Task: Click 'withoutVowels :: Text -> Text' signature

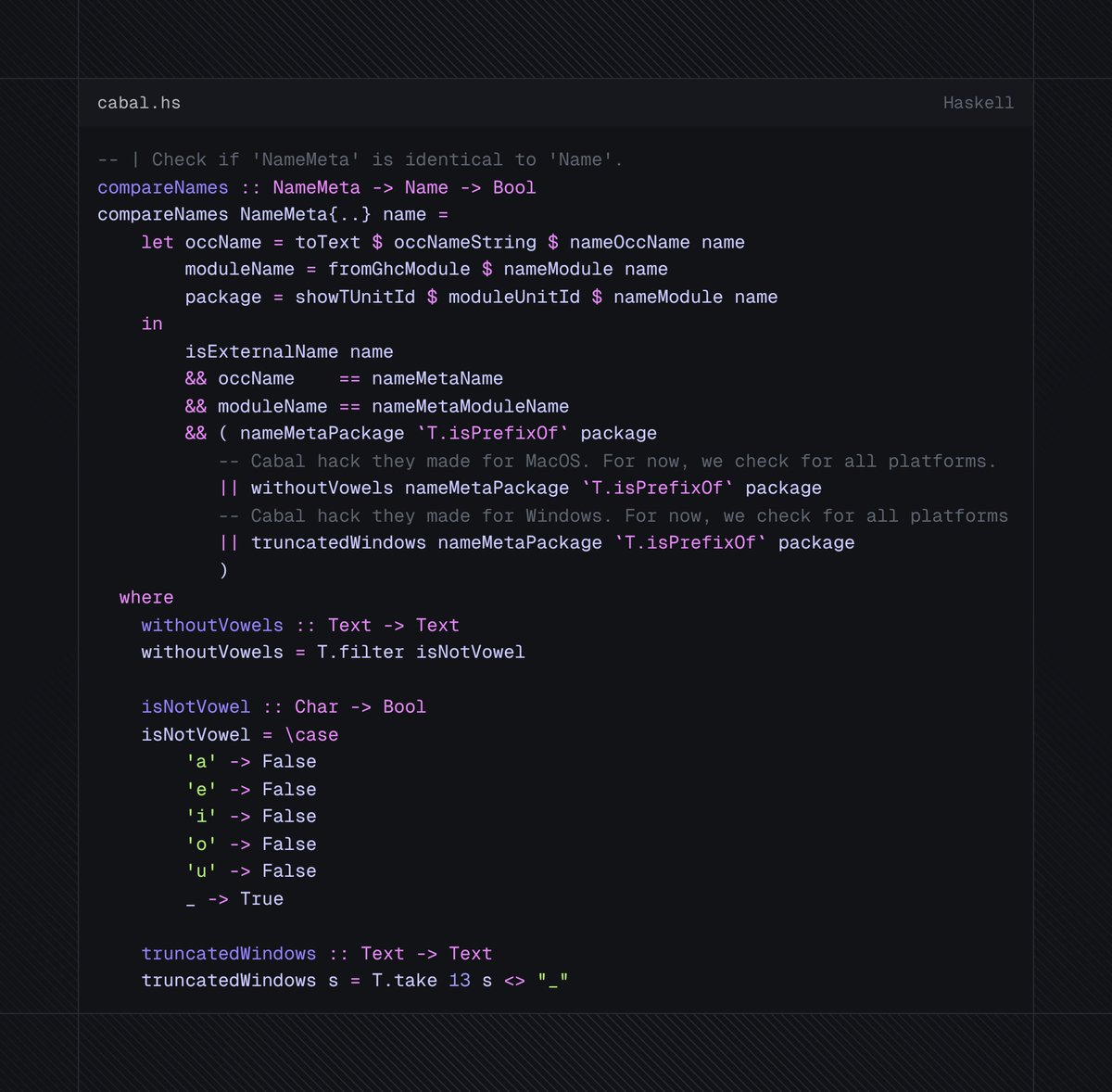Action: (300, 625)
